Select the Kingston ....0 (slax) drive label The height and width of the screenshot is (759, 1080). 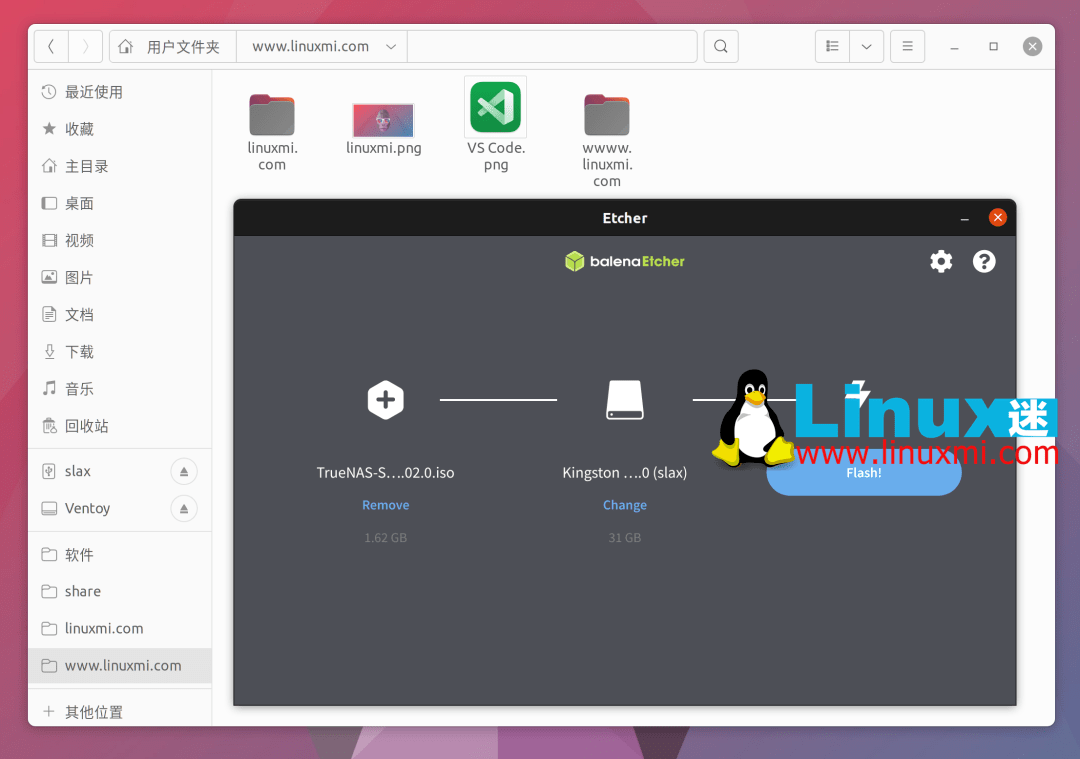tap(625, 472)
